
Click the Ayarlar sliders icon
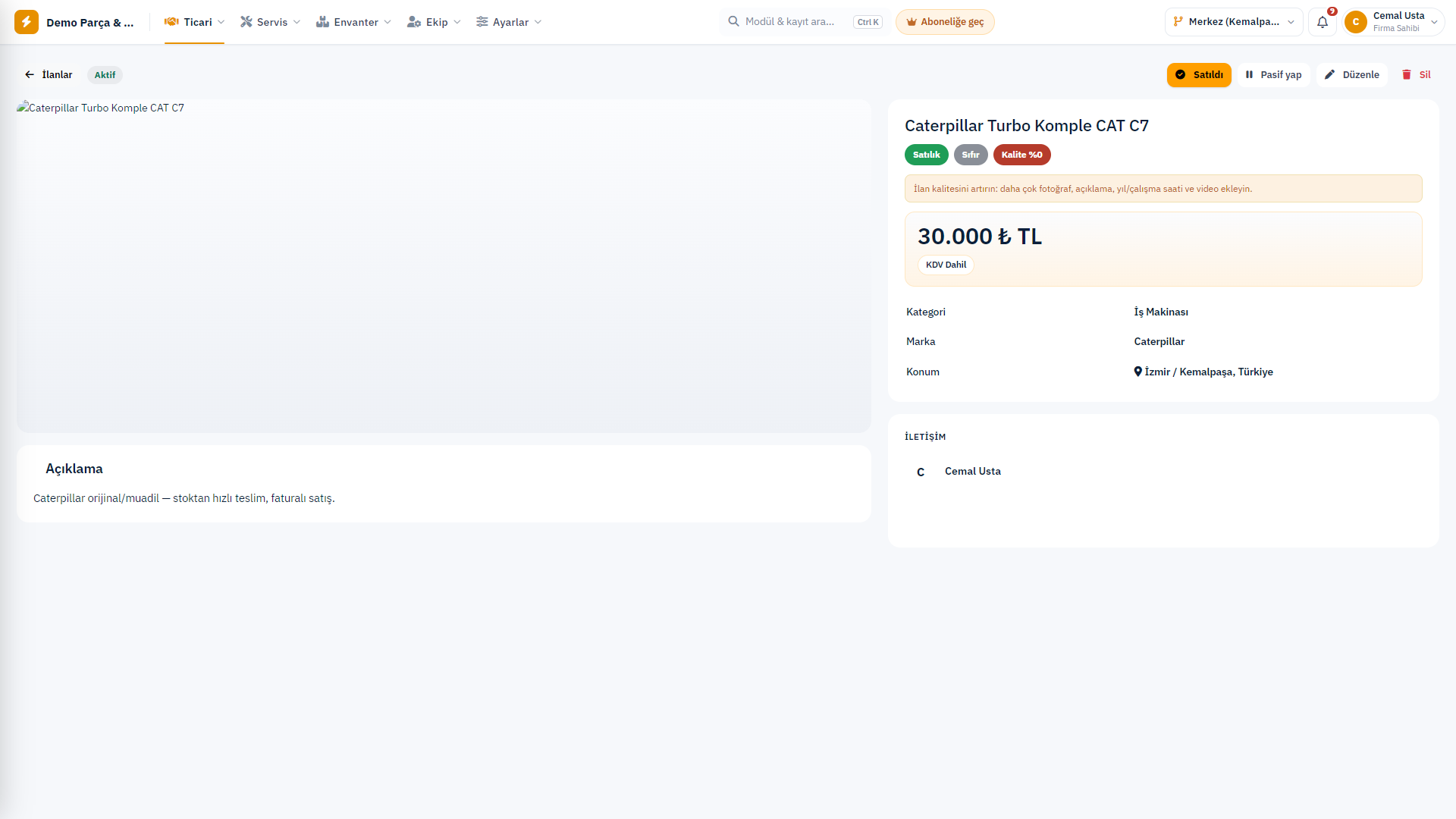point(482,22)
